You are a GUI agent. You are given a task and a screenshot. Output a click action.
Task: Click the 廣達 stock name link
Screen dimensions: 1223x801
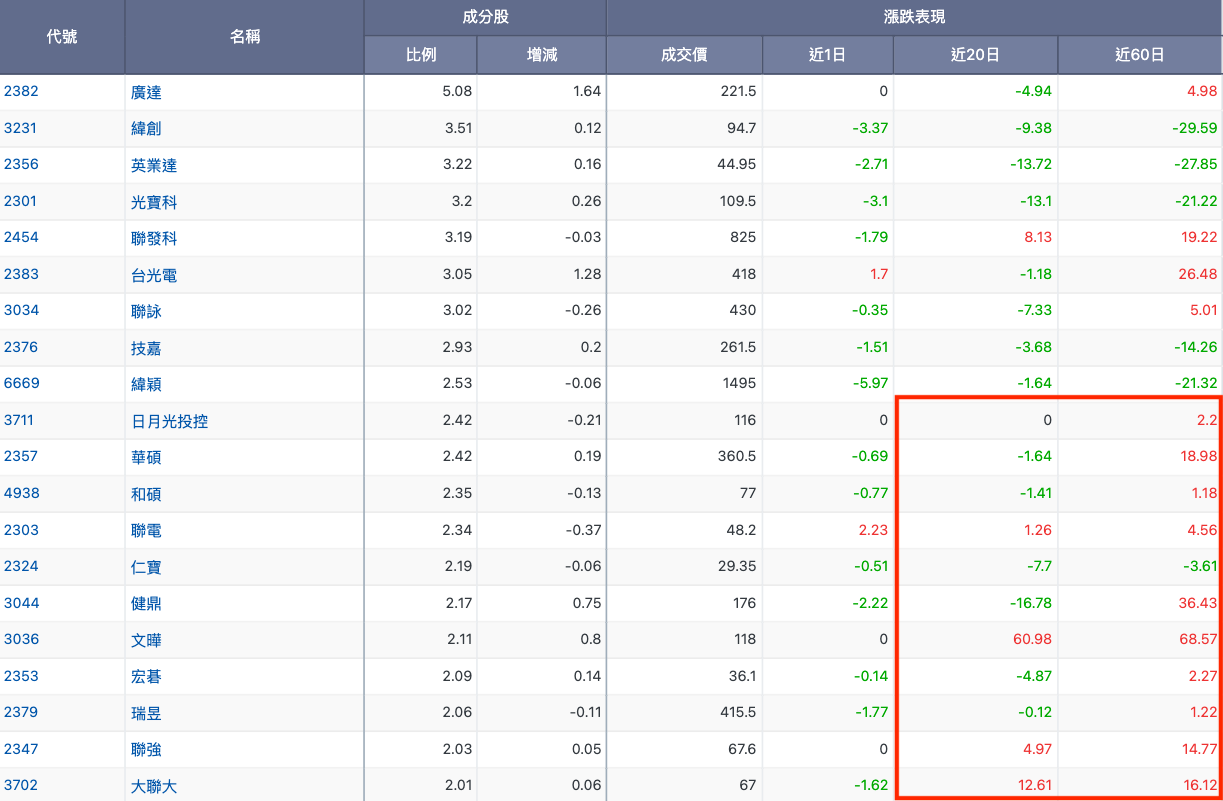146,92
